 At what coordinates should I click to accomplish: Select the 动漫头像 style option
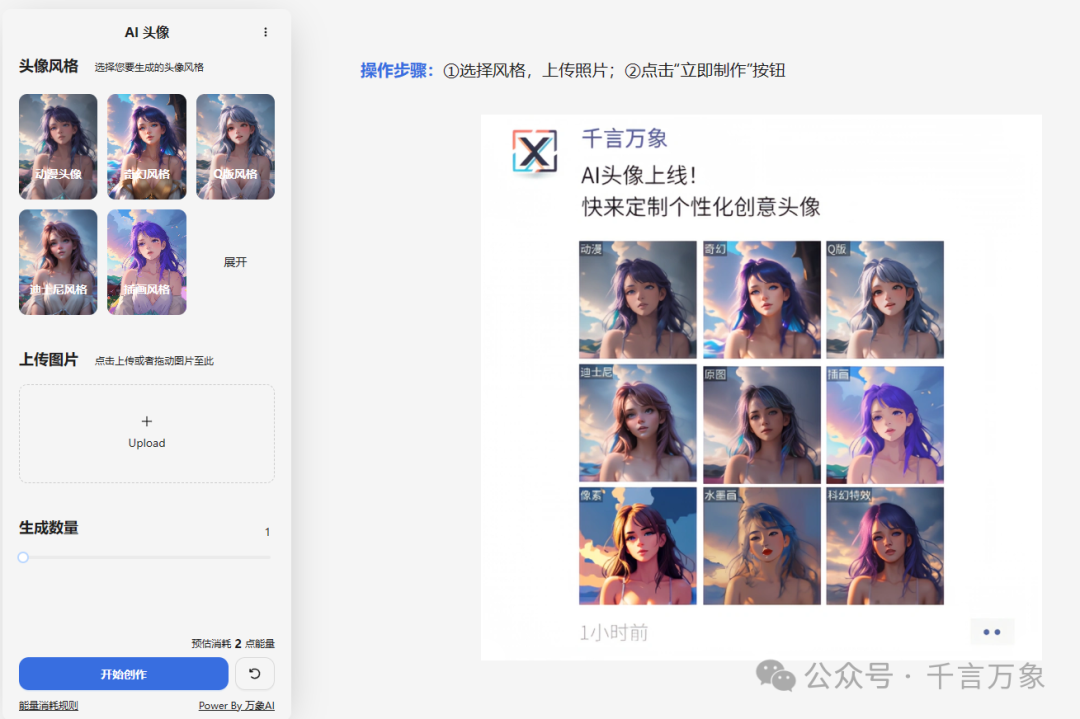pos(58,147)
